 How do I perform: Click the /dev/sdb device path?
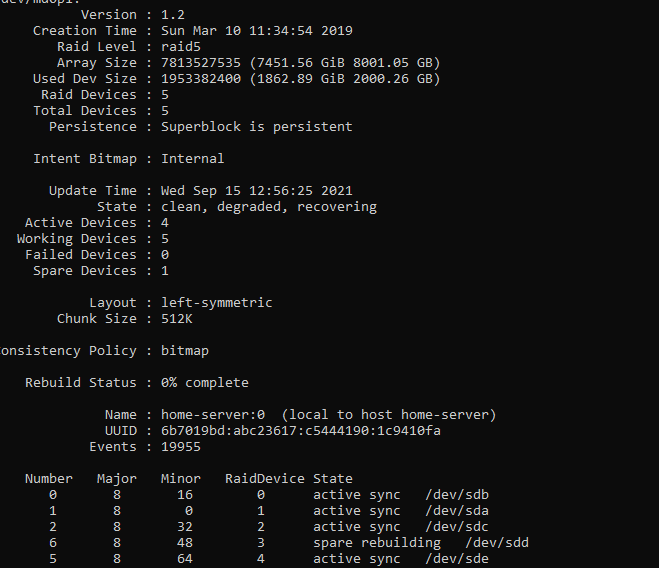[x=457, y=495]
